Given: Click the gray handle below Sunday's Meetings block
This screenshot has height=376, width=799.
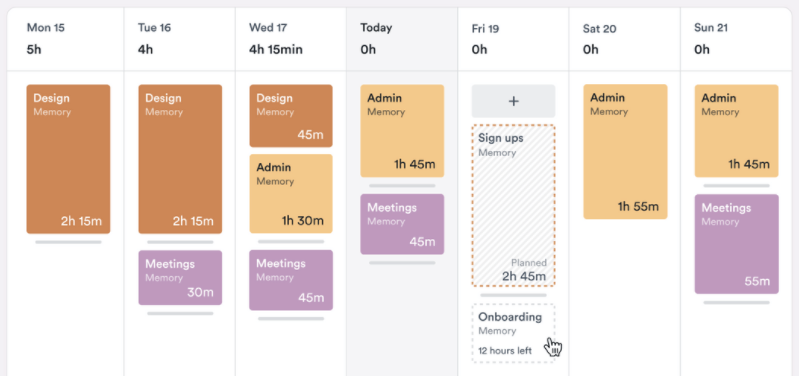Looking at the screenshot, I should click(736, 302).
